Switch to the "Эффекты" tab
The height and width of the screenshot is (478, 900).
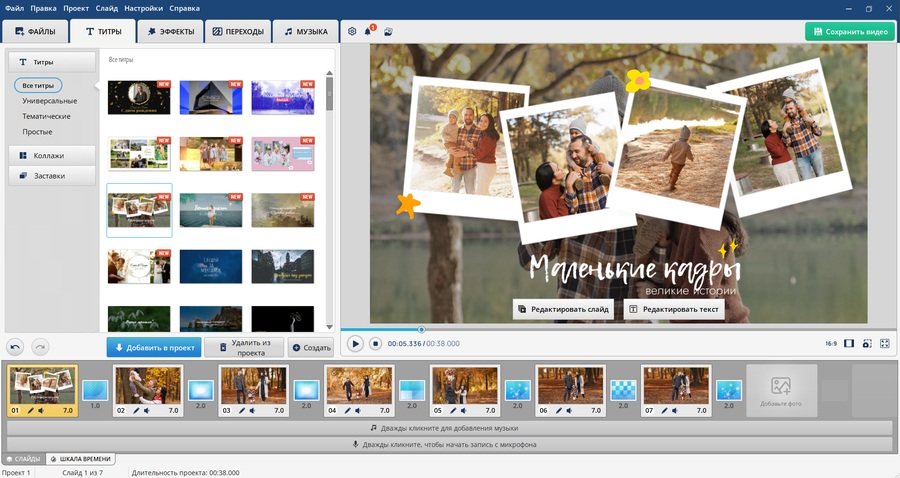(x=170, y=32)
